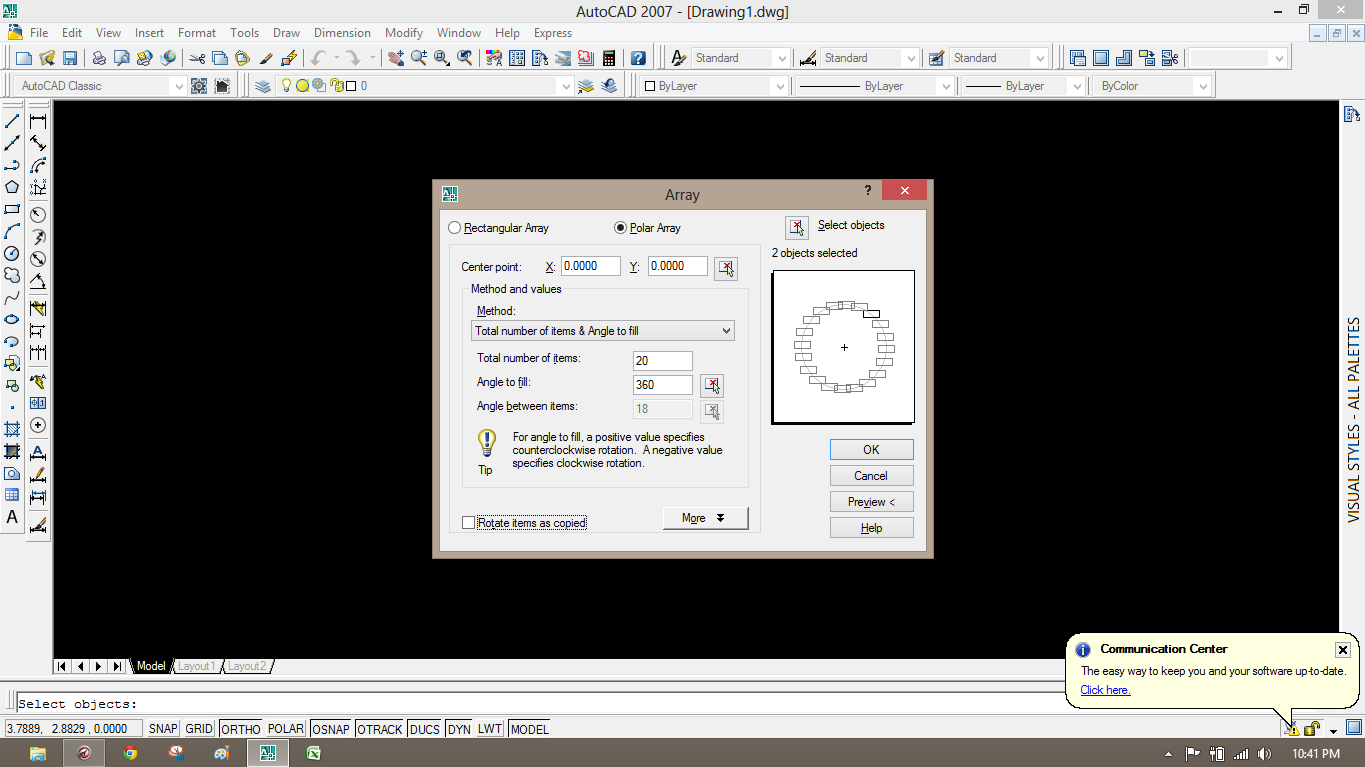The width and height of the screenshot is (1365, 767).
Task: Switch to the Layout1 tab
Action: coord(197,666)
